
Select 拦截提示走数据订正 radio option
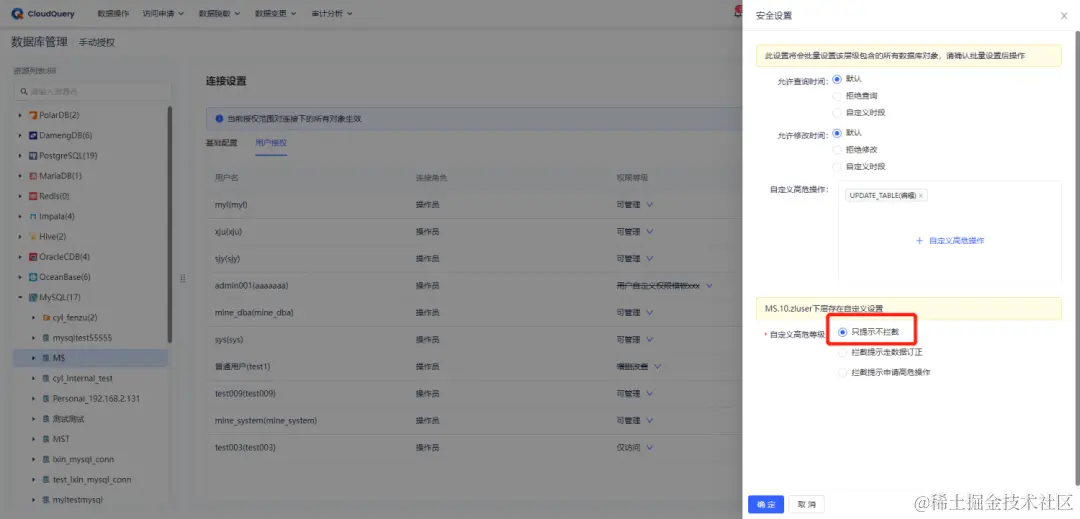click(x=842, y=352)
